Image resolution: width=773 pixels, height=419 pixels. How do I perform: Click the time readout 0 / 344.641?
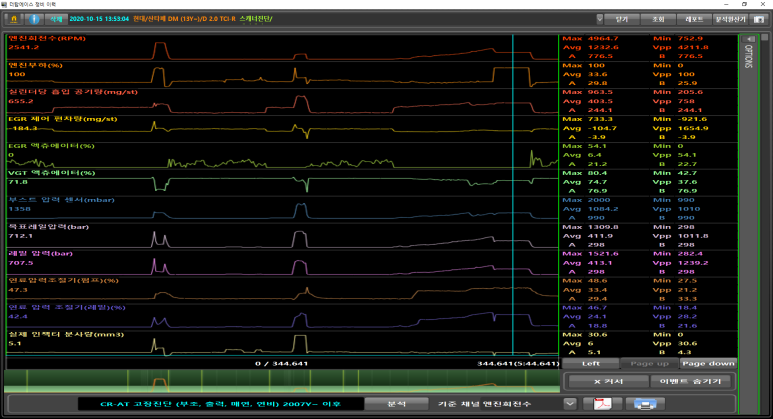tap(281, 364)
